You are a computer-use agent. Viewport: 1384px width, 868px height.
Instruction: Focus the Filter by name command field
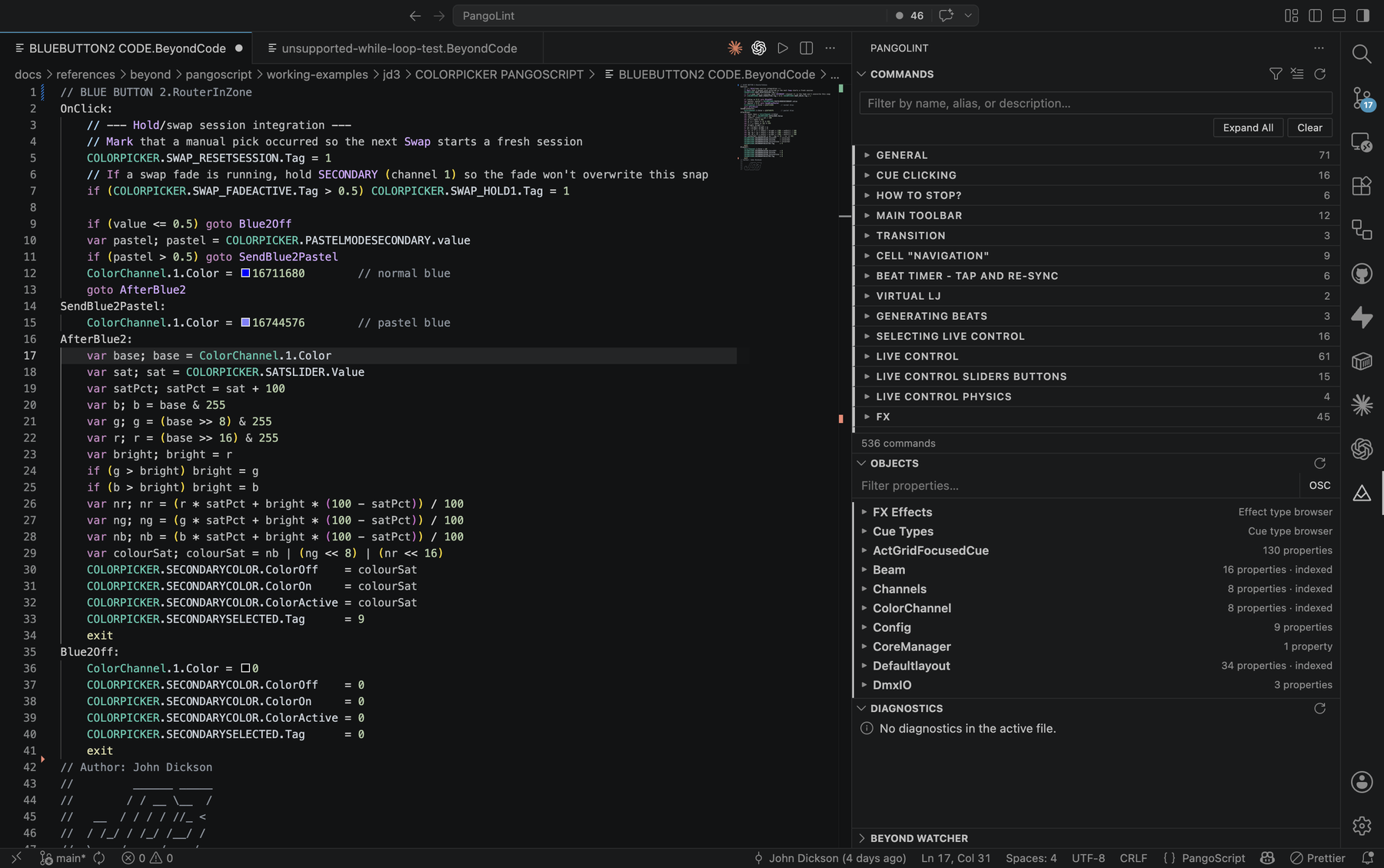click(1096, 103)
